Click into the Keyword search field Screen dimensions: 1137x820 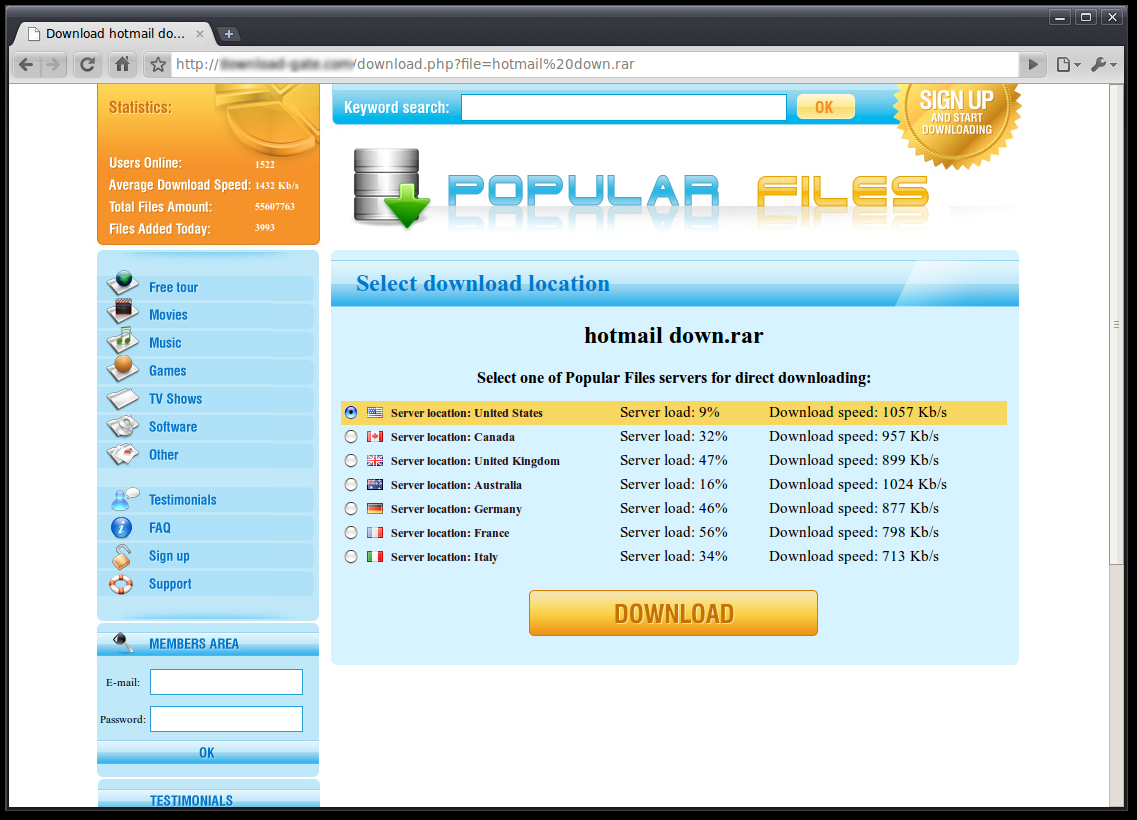point(624,107)
